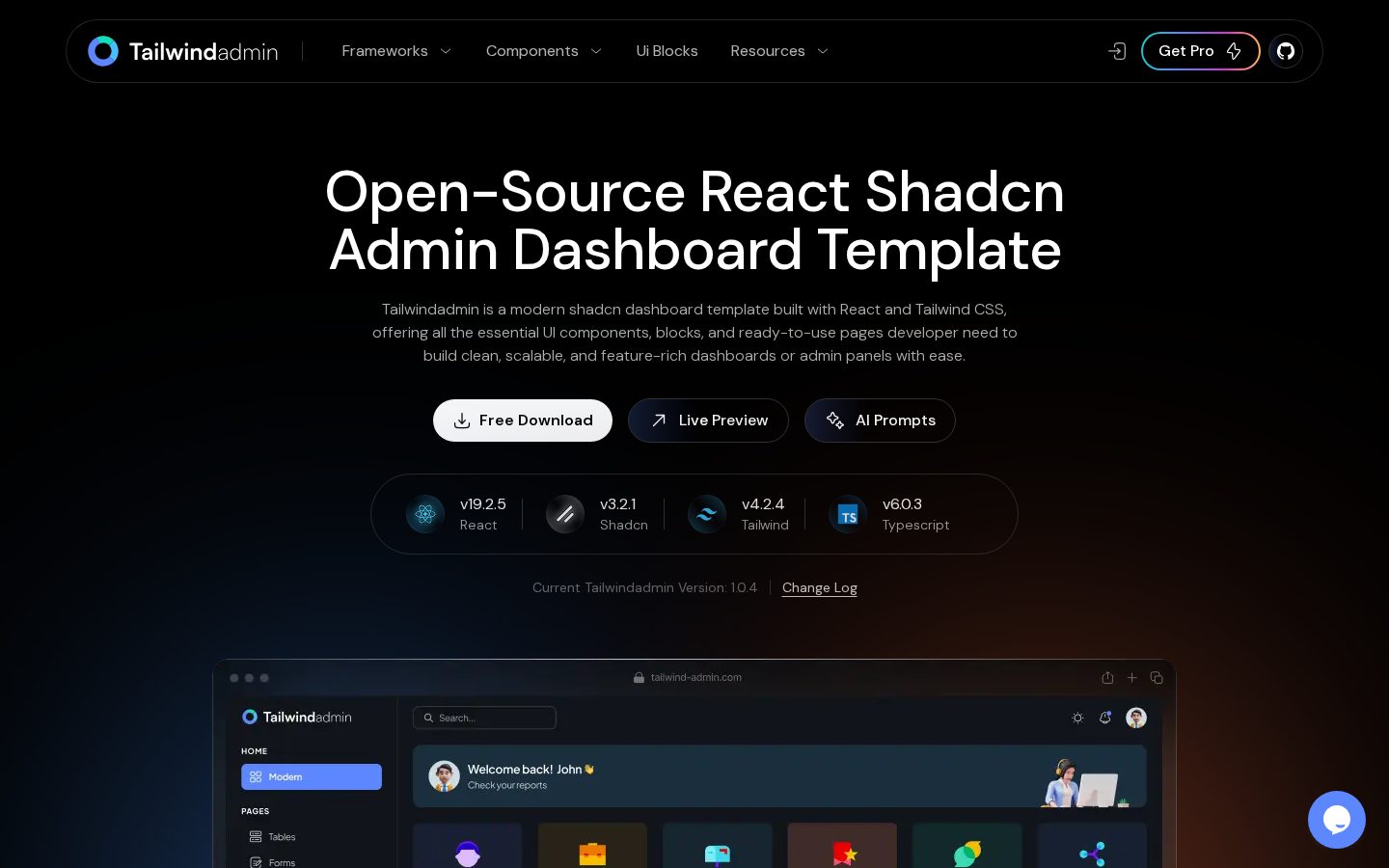The width and height of the screenshot is (1389, 868).
Task: Click the Tailwindadmin logo in navbar
Action: 183,51
